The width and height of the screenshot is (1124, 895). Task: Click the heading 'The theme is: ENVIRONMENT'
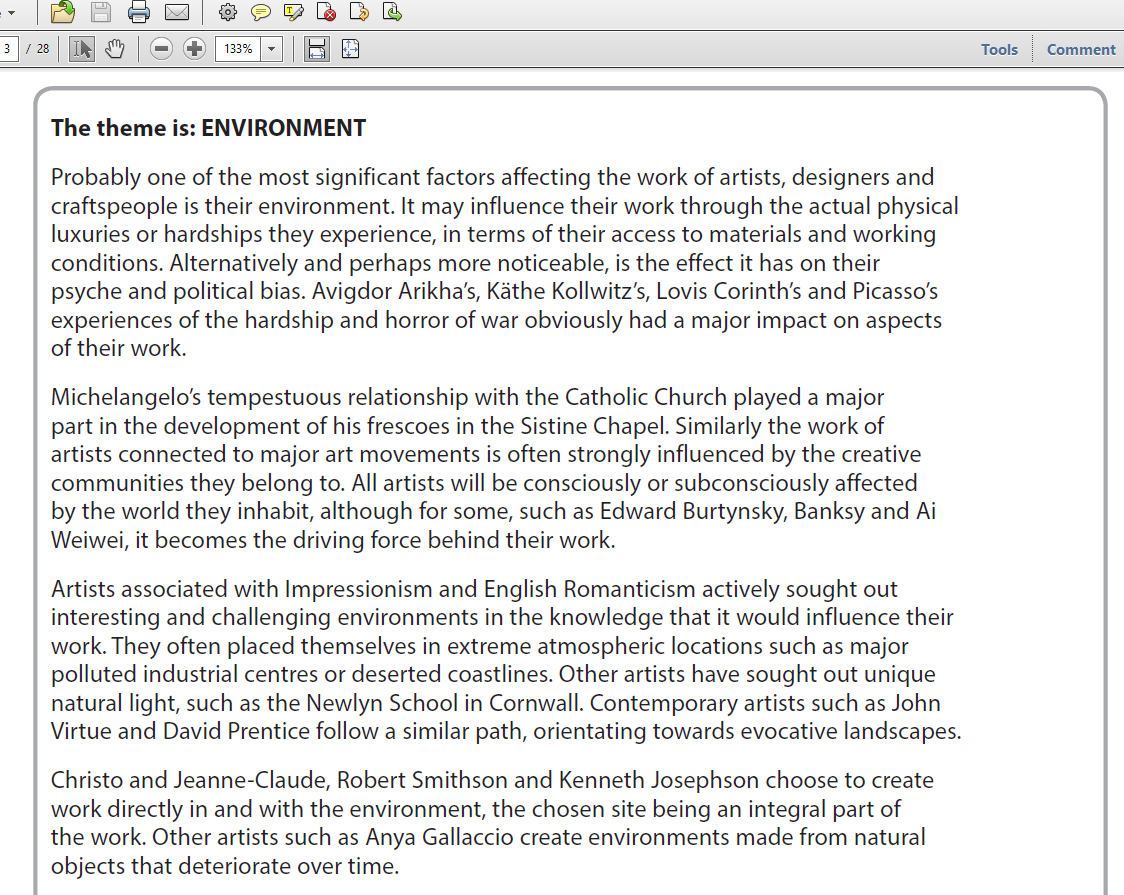tap(208, 128)
